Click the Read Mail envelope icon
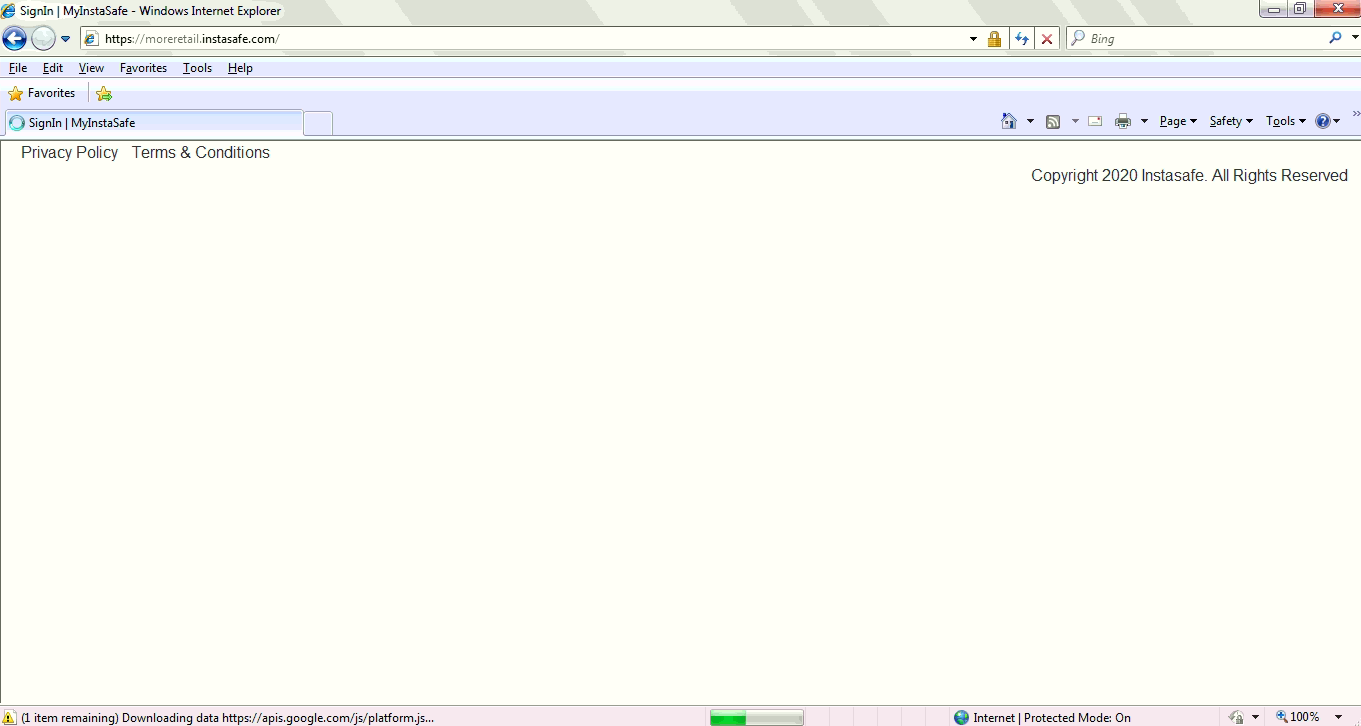 click(x=1095, y=121)
